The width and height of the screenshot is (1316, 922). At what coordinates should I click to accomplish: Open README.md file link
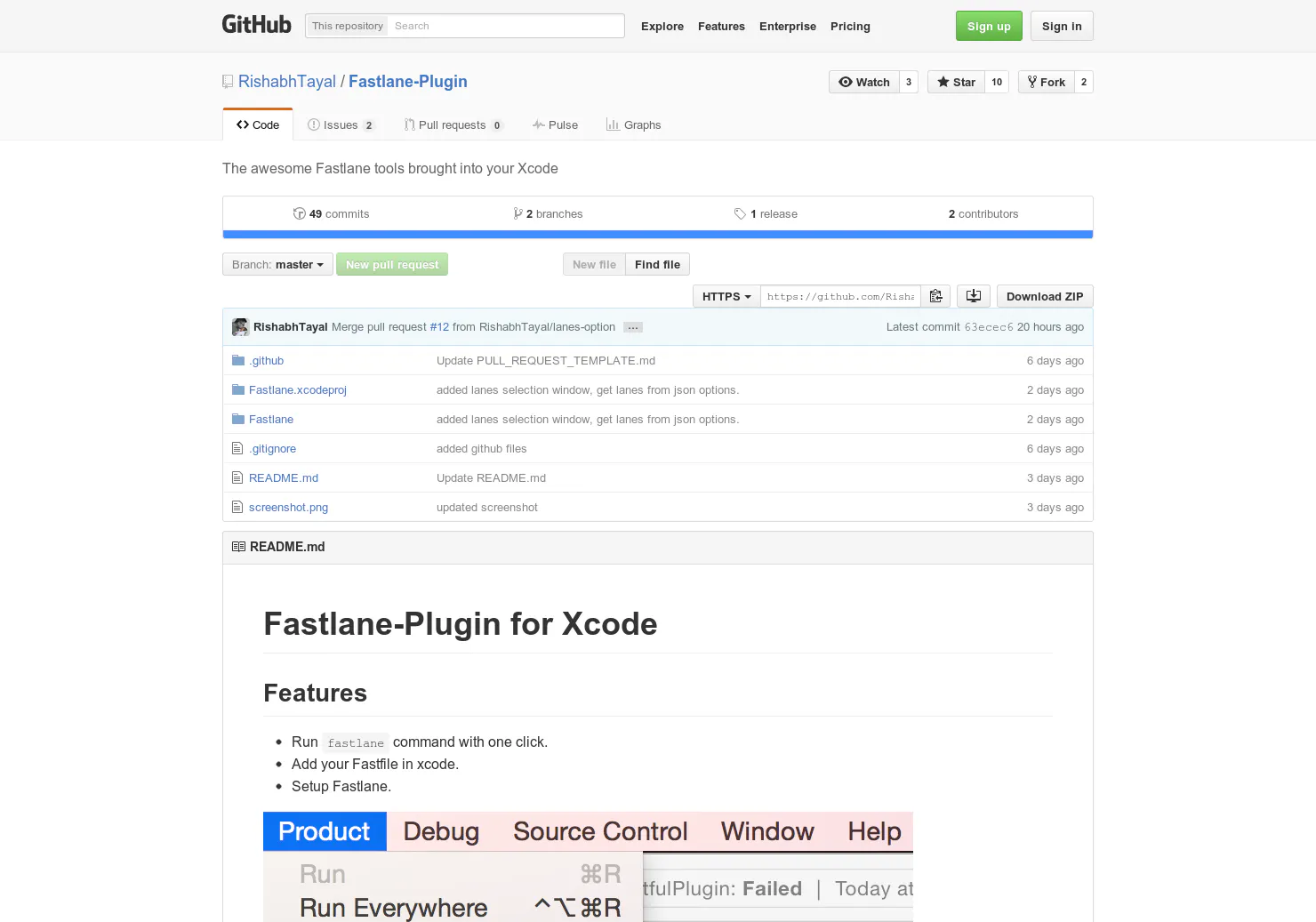click(284, 477)
